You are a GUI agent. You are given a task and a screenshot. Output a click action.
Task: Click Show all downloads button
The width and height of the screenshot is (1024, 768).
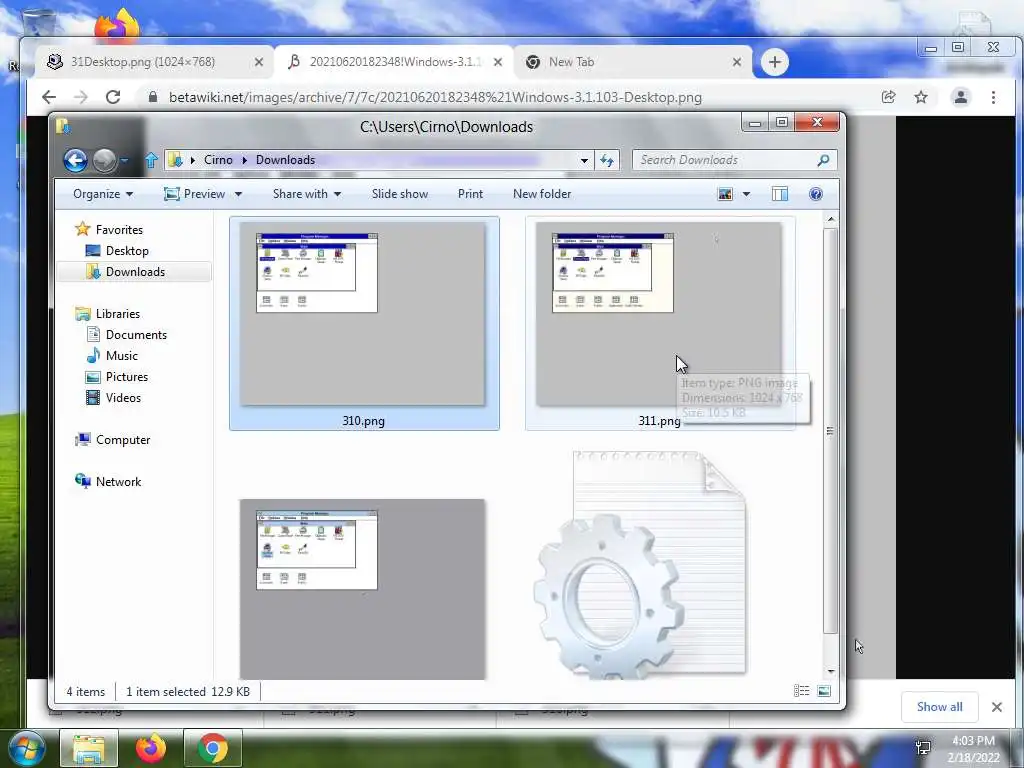[x=939, y=707]
